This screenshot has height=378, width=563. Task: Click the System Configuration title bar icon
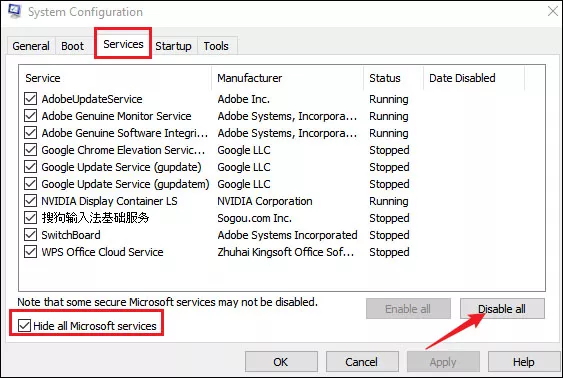[x=14, y=11]
